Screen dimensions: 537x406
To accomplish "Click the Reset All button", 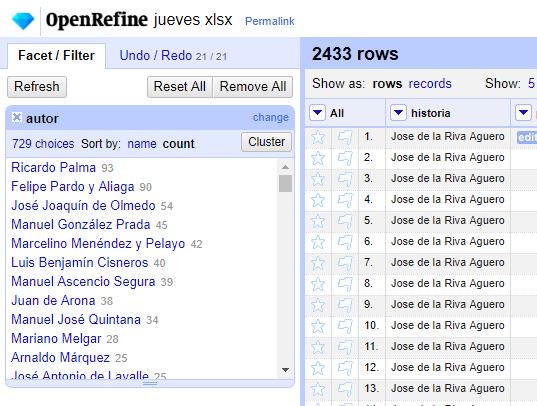I will [180, 86].
